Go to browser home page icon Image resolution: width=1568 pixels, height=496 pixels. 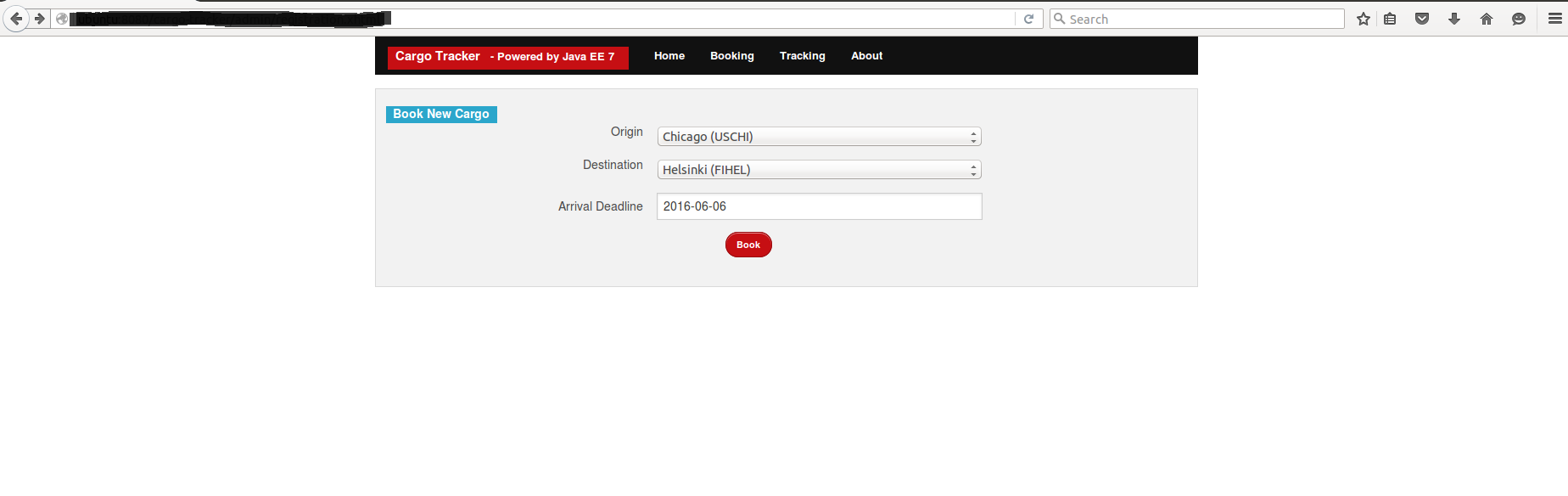(x=1487, y=19)
